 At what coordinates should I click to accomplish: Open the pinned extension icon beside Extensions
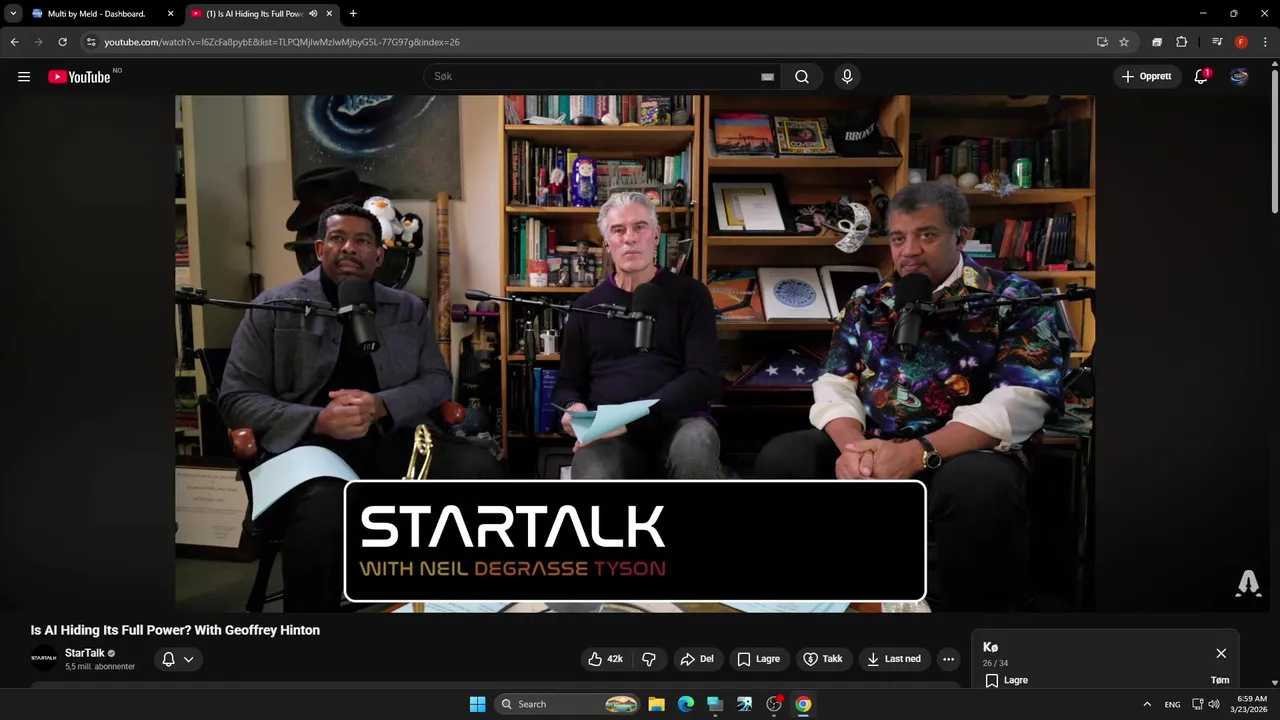1157,42
